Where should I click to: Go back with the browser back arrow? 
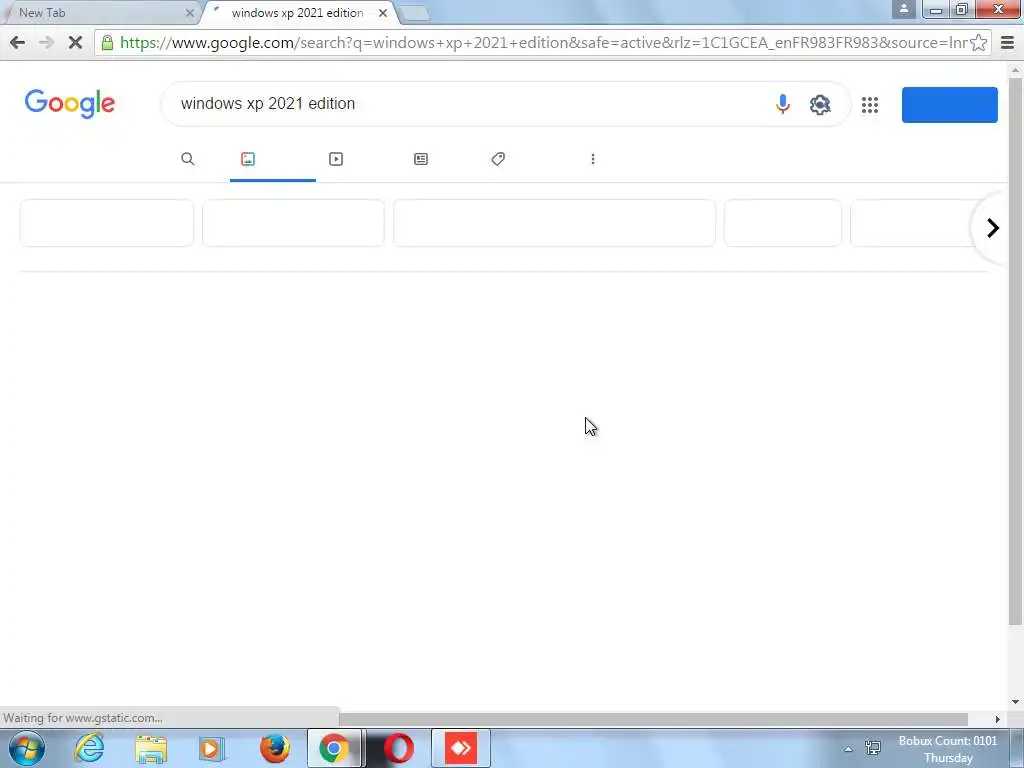point(18,43)
